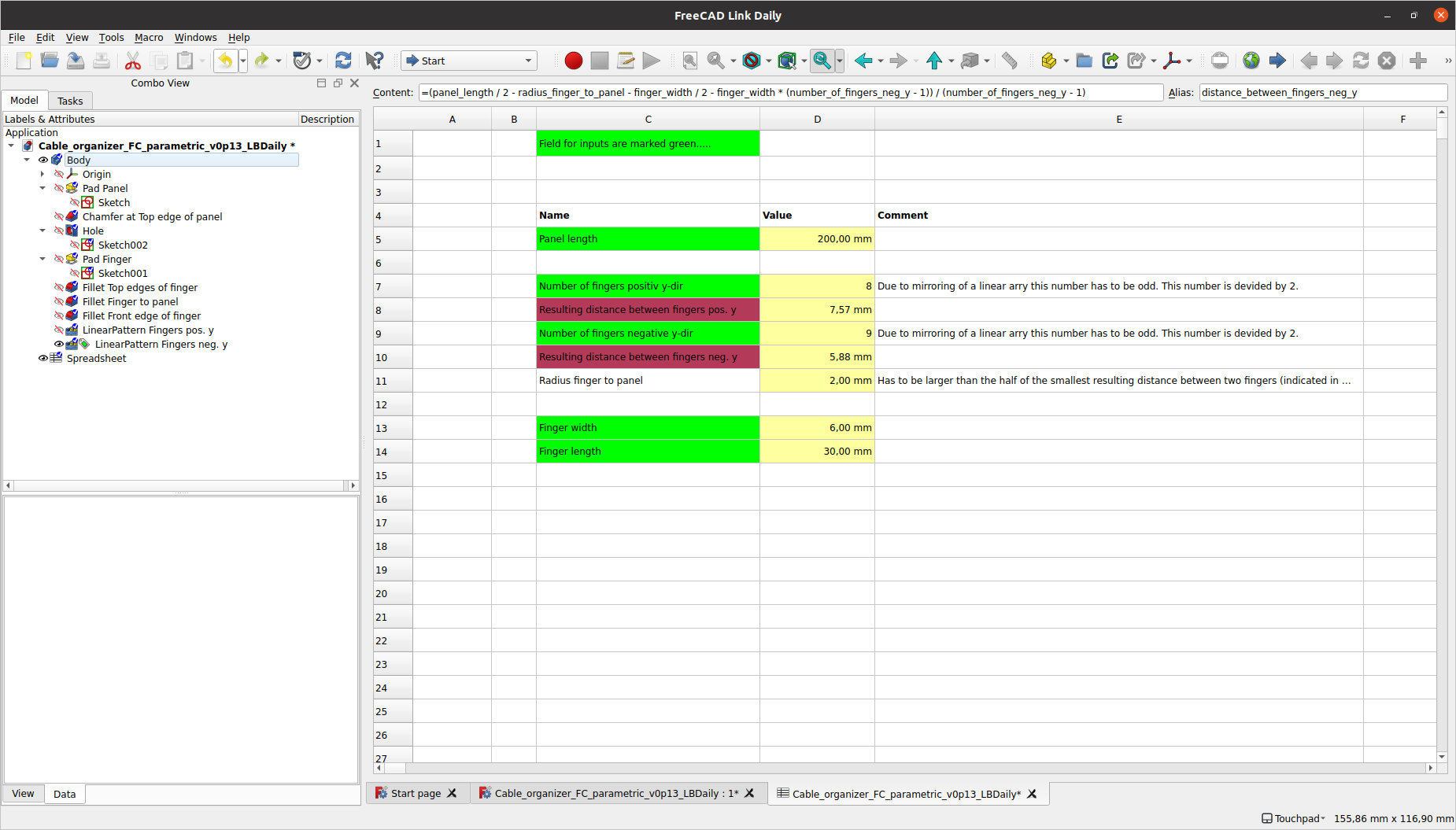The height and width of the screenshot is (830, 1456).
Task: Toggle visibility of the Spreadsheet object
Action: click(43, 358)
